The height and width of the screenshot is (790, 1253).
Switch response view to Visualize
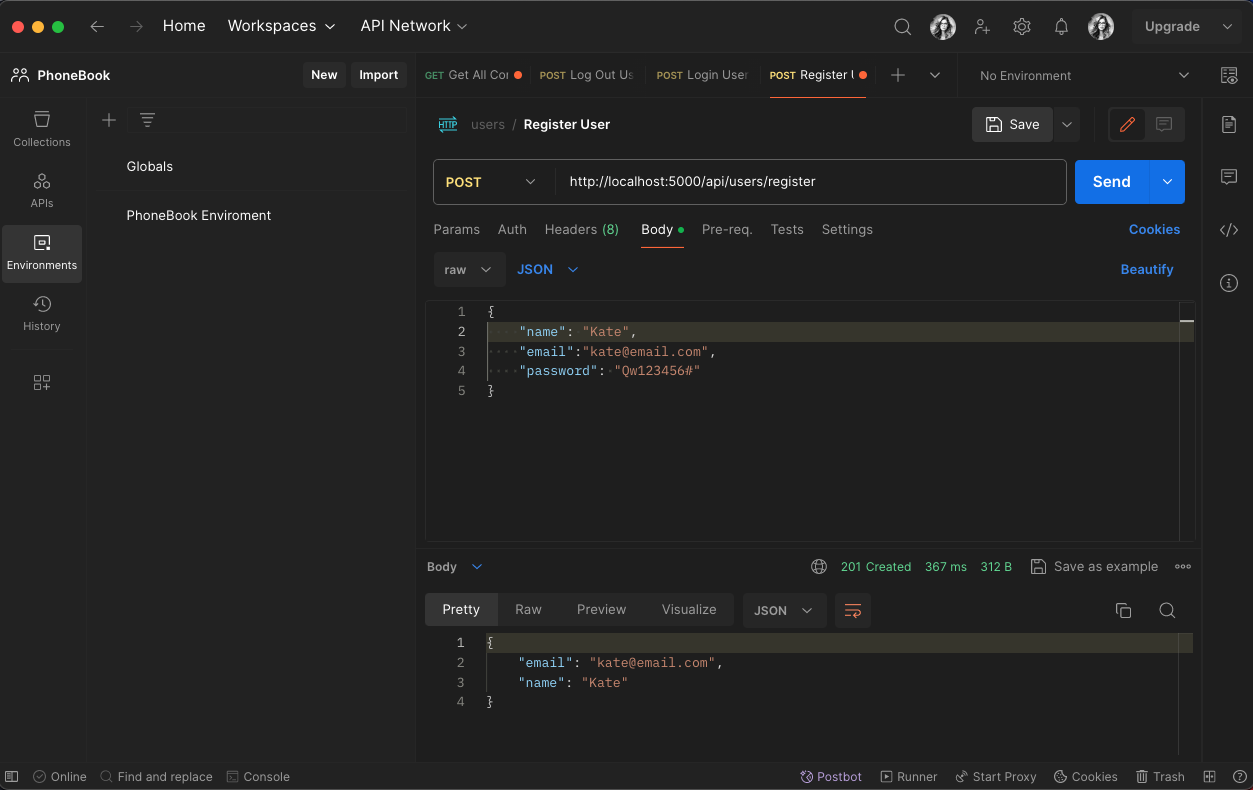coord(688,609)
